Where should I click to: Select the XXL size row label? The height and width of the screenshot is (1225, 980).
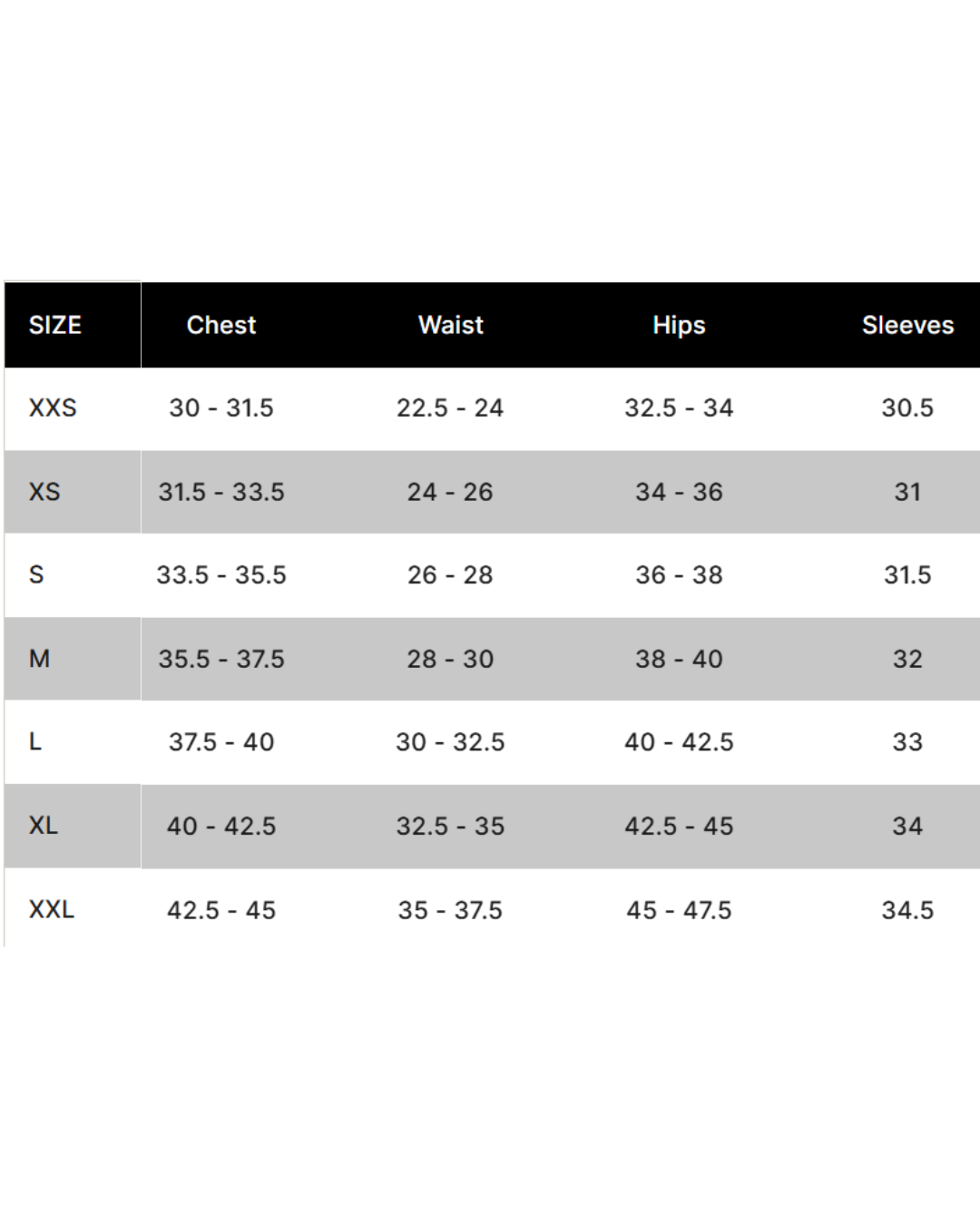click(51, 908)
